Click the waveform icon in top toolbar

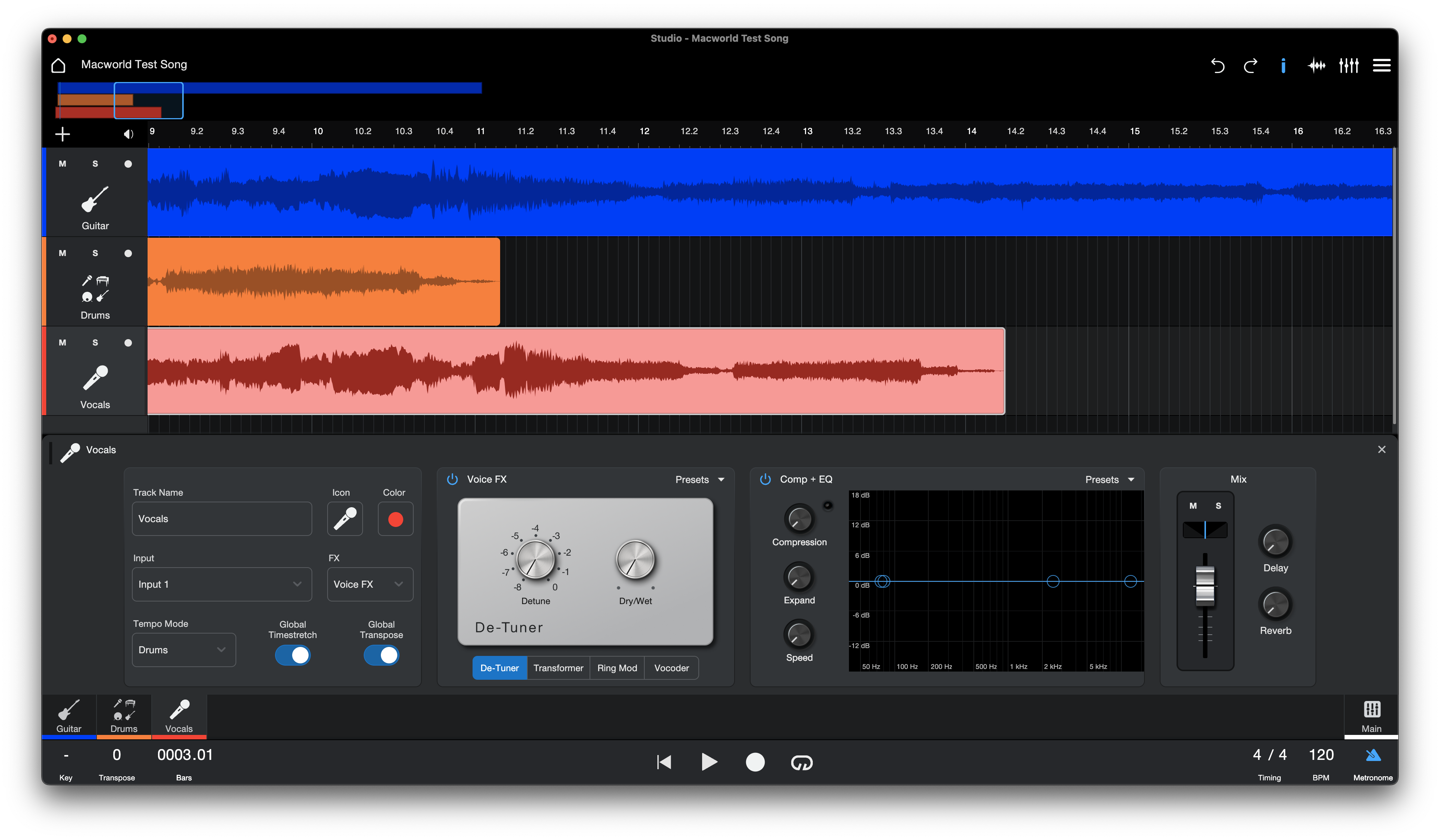(1317, 66)
